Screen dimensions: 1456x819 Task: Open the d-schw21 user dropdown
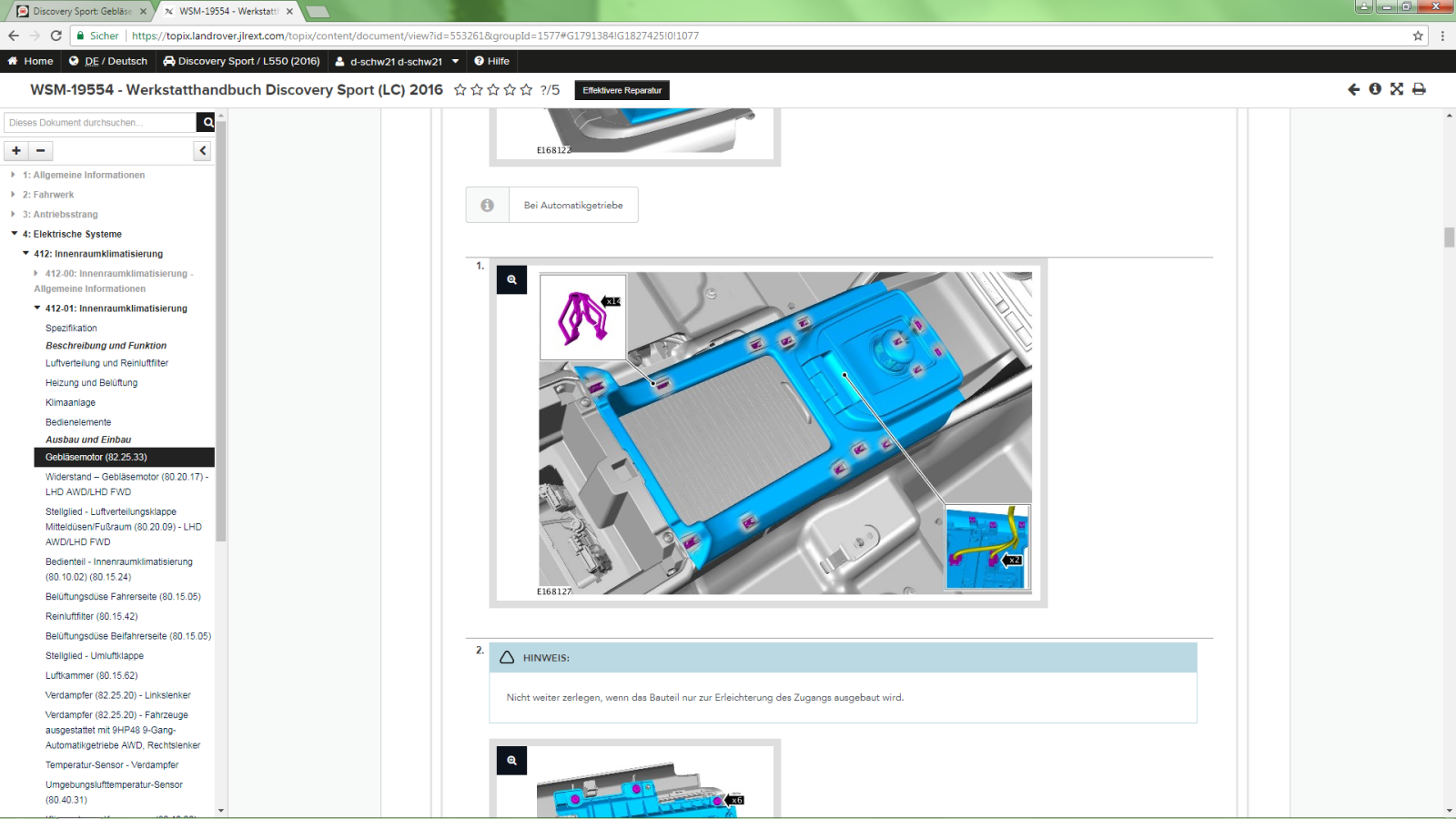tap(397, 61)
